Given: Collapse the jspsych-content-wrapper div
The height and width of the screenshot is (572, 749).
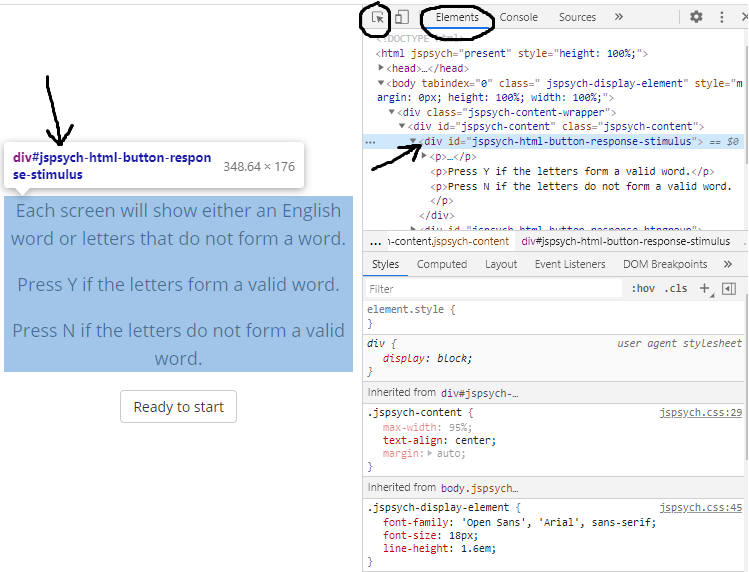Looking at the screenshot, I should click(x=392, y=112).
